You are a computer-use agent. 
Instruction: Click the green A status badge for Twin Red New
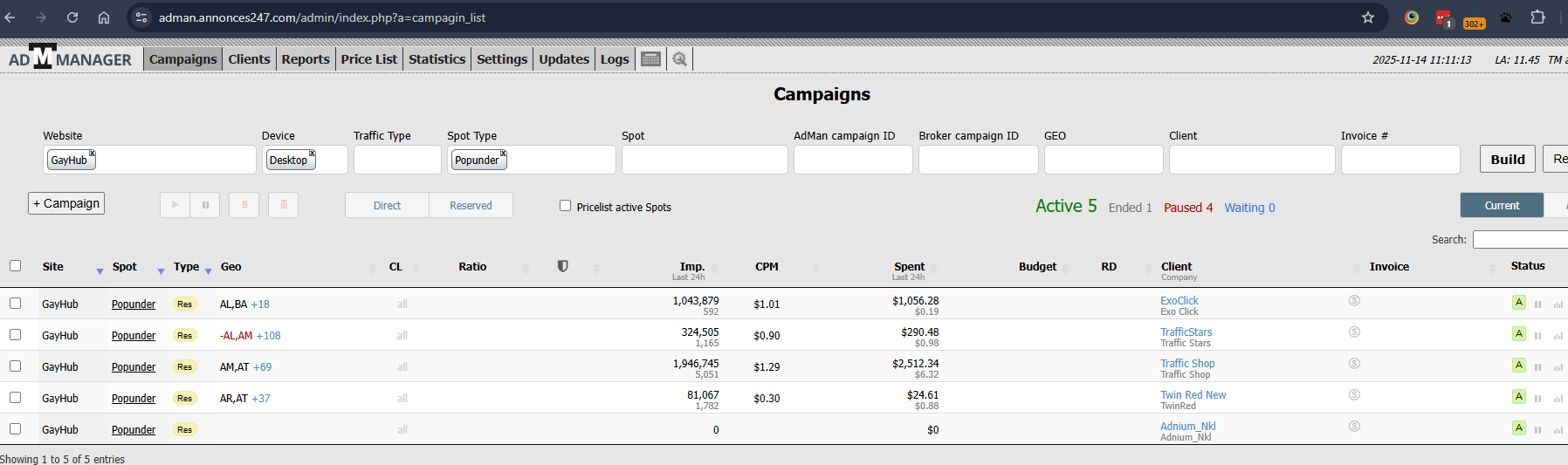[x=1518, y=396]
